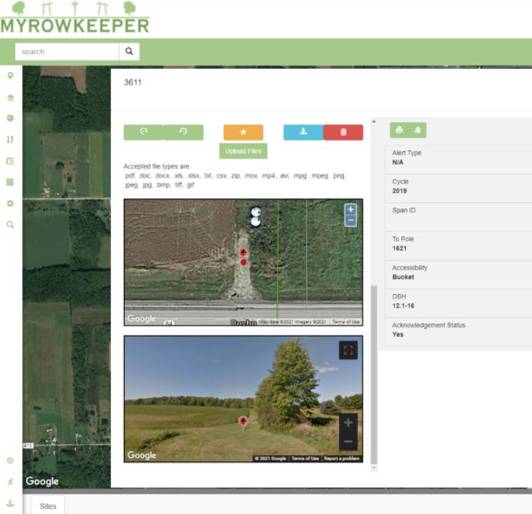
Task: Focus the search input field
Action: pyautogui.click(x=67, y=52)
